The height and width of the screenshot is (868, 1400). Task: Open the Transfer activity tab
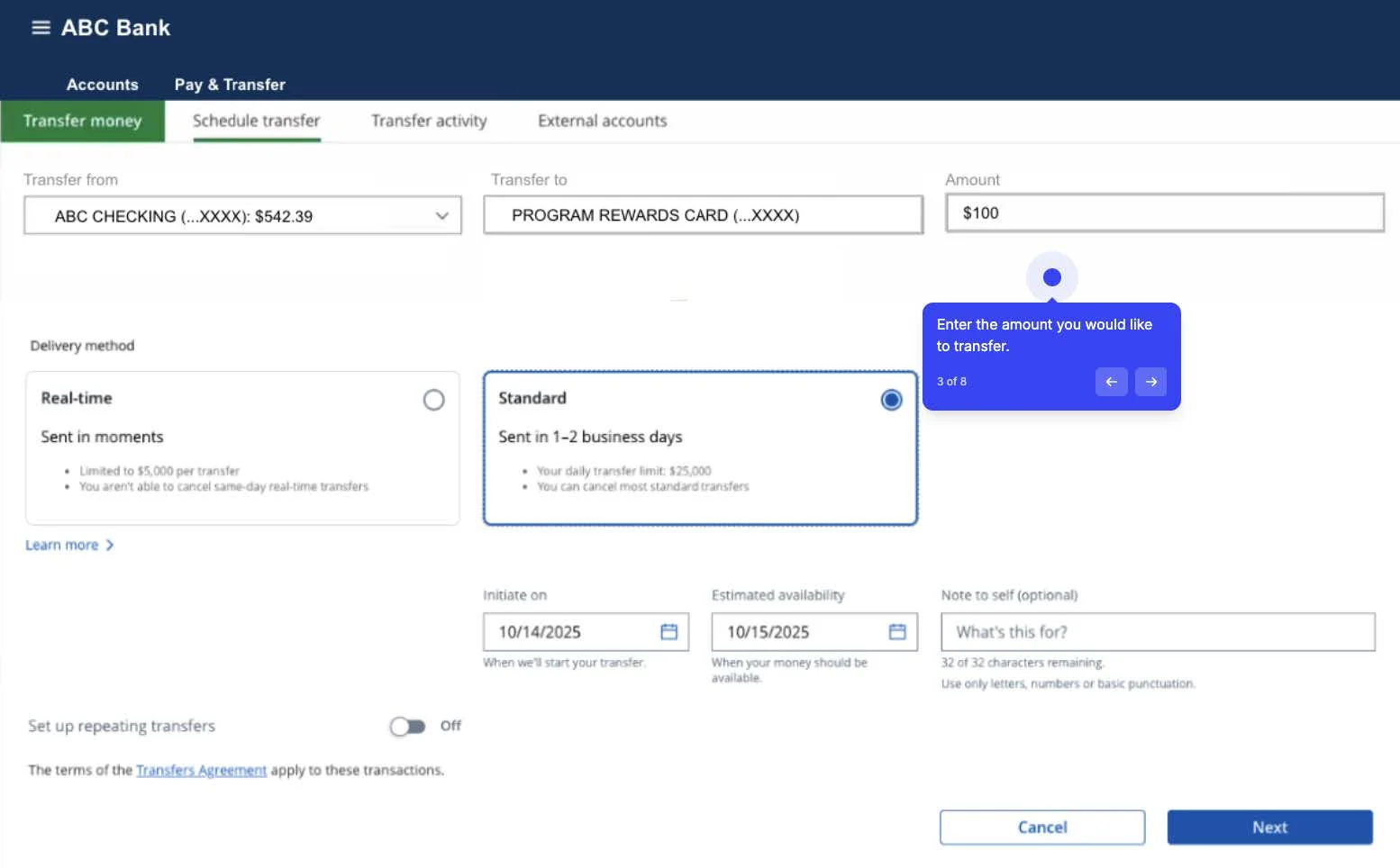pyautogui.click(x=429, y=121)
